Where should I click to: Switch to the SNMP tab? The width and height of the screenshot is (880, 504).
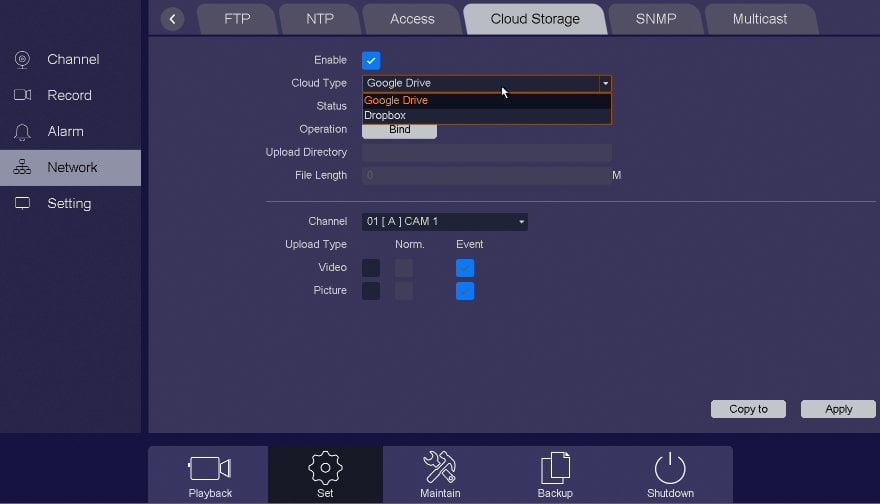pyautogui.click(x=655, y=19)
